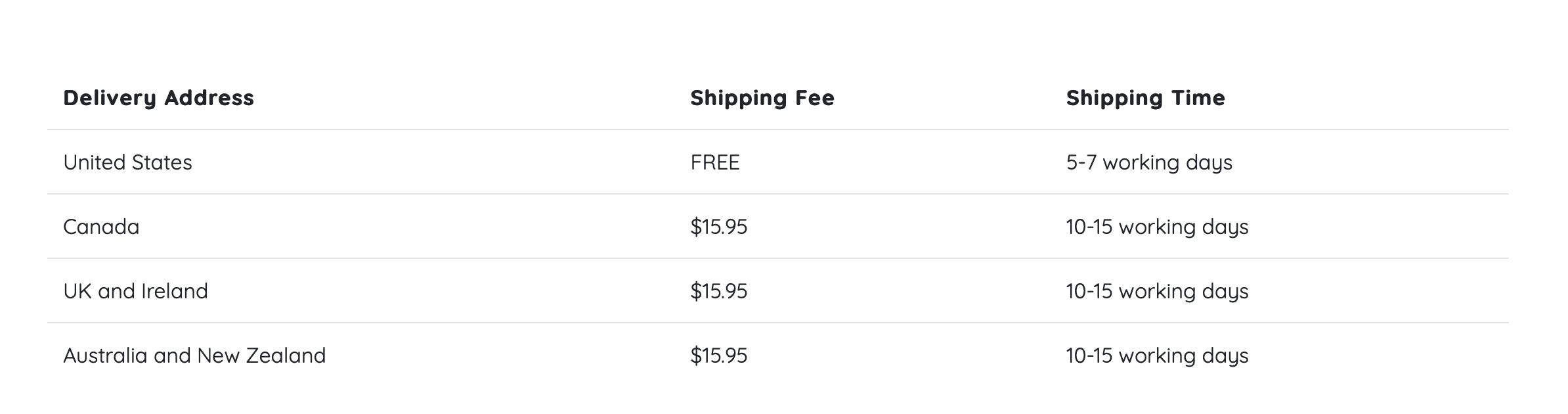
Task: Select the UK and Ireland cell
Action: [x=135, y=291]
